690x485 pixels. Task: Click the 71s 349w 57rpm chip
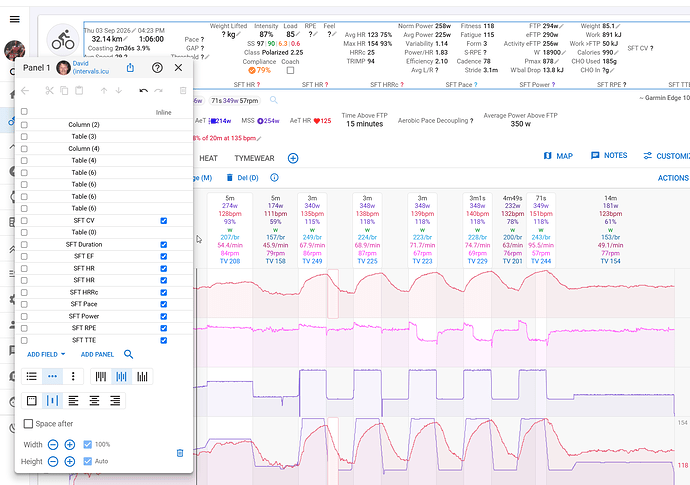click(x=235, y=100)
